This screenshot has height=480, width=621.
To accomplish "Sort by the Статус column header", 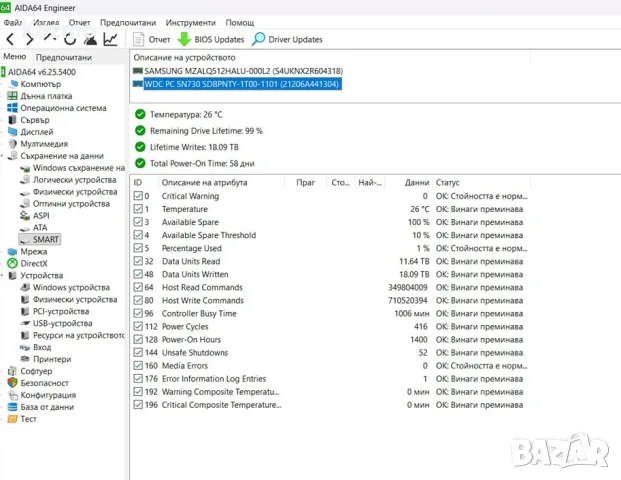I will tap(448, 183).
